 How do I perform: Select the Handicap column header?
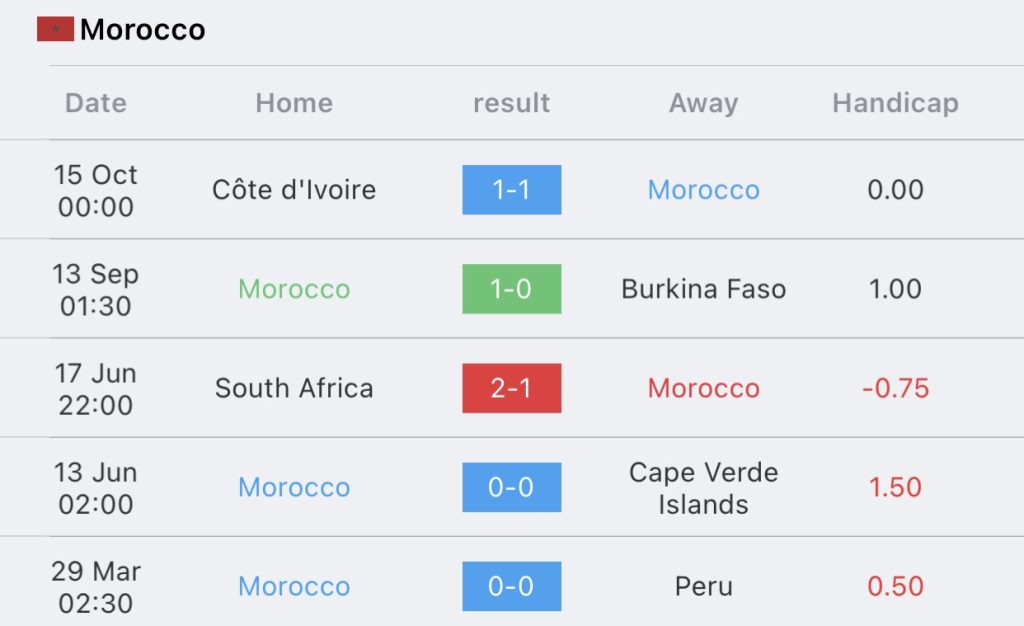(895, 103)
